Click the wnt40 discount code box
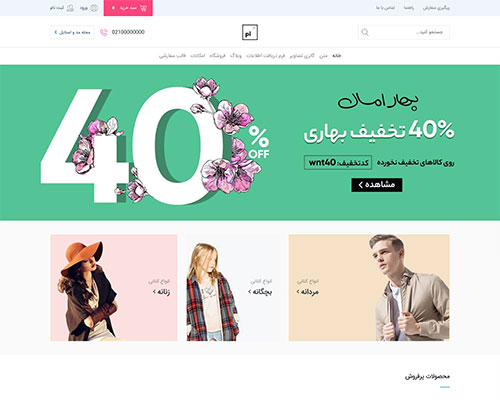Screen dimensions: 500x400 (338, 162)
